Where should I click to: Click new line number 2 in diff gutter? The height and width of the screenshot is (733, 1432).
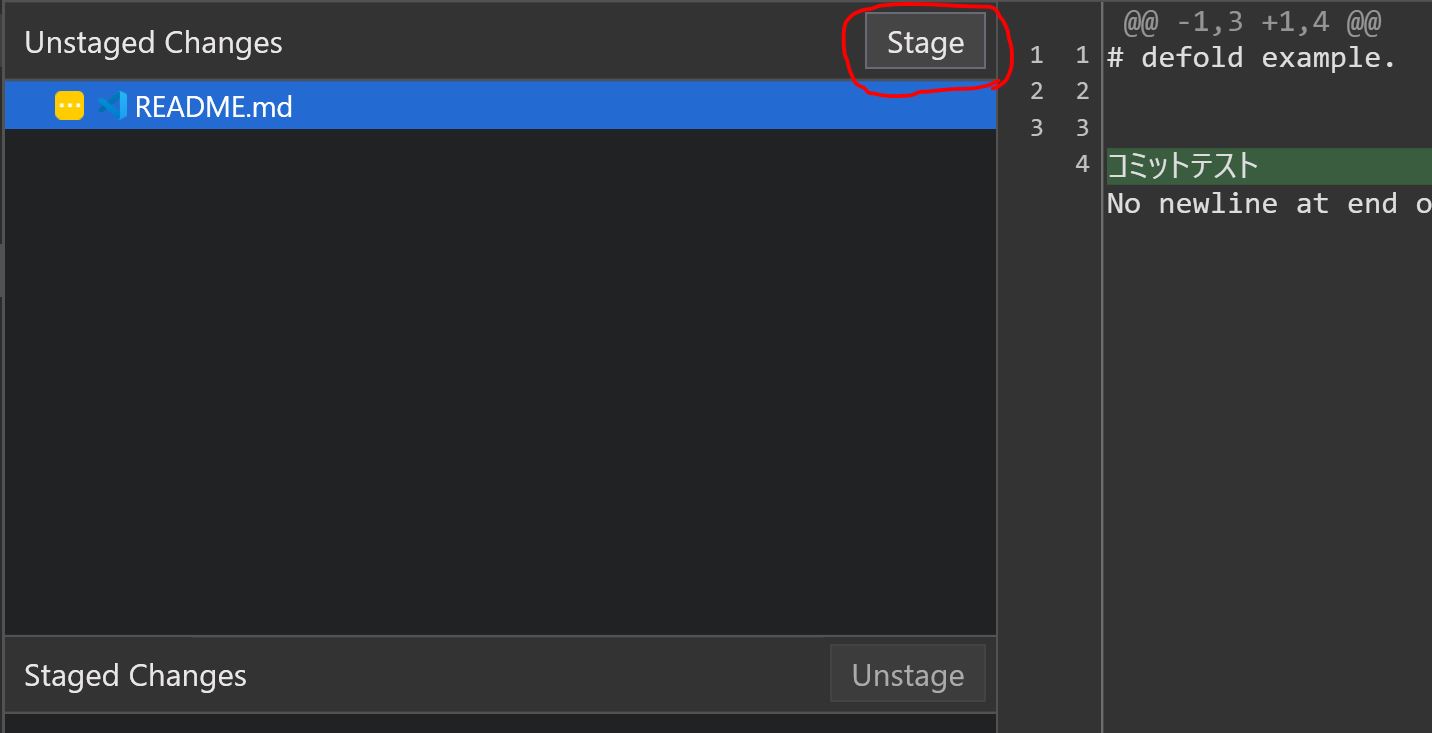coord(1082,92)
